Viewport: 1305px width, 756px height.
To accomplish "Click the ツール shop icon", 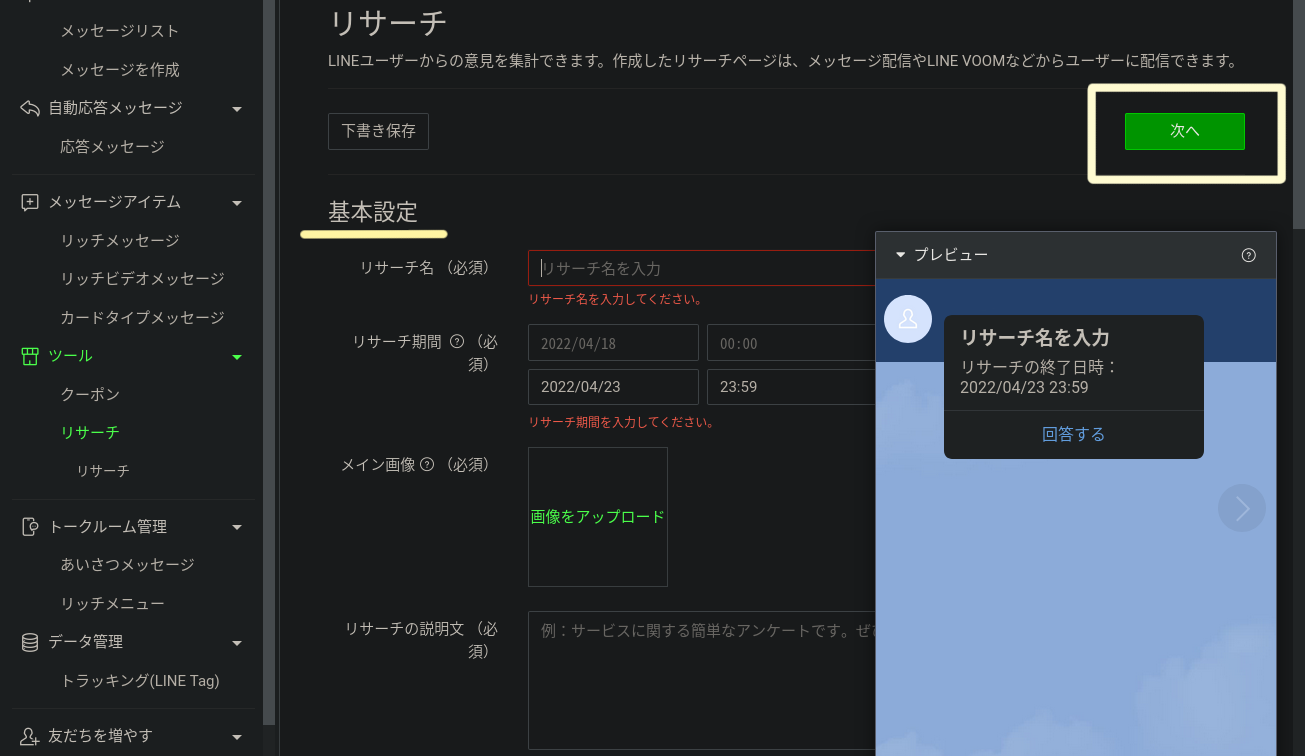I will (x=30, y=356).
